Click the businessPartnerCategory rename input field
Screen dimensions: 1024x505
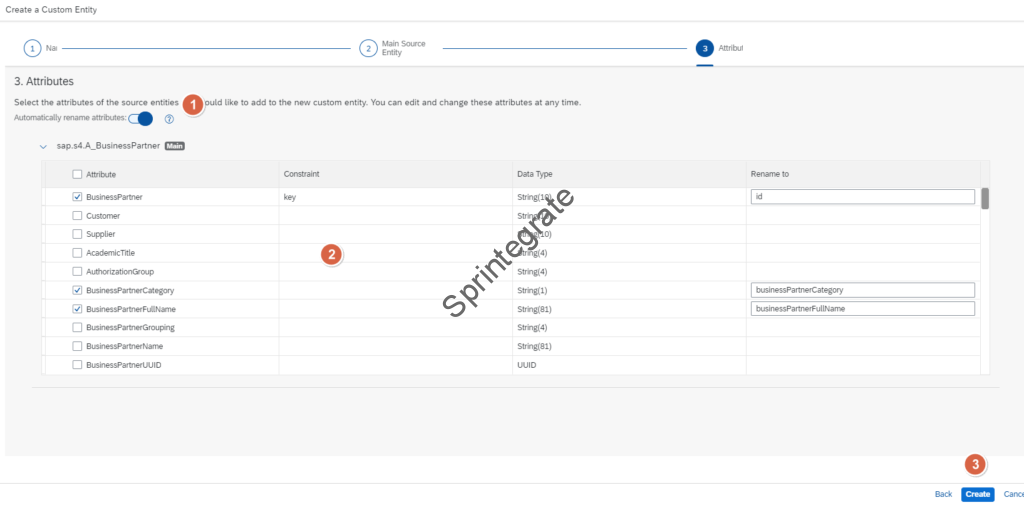click(862, 290)
